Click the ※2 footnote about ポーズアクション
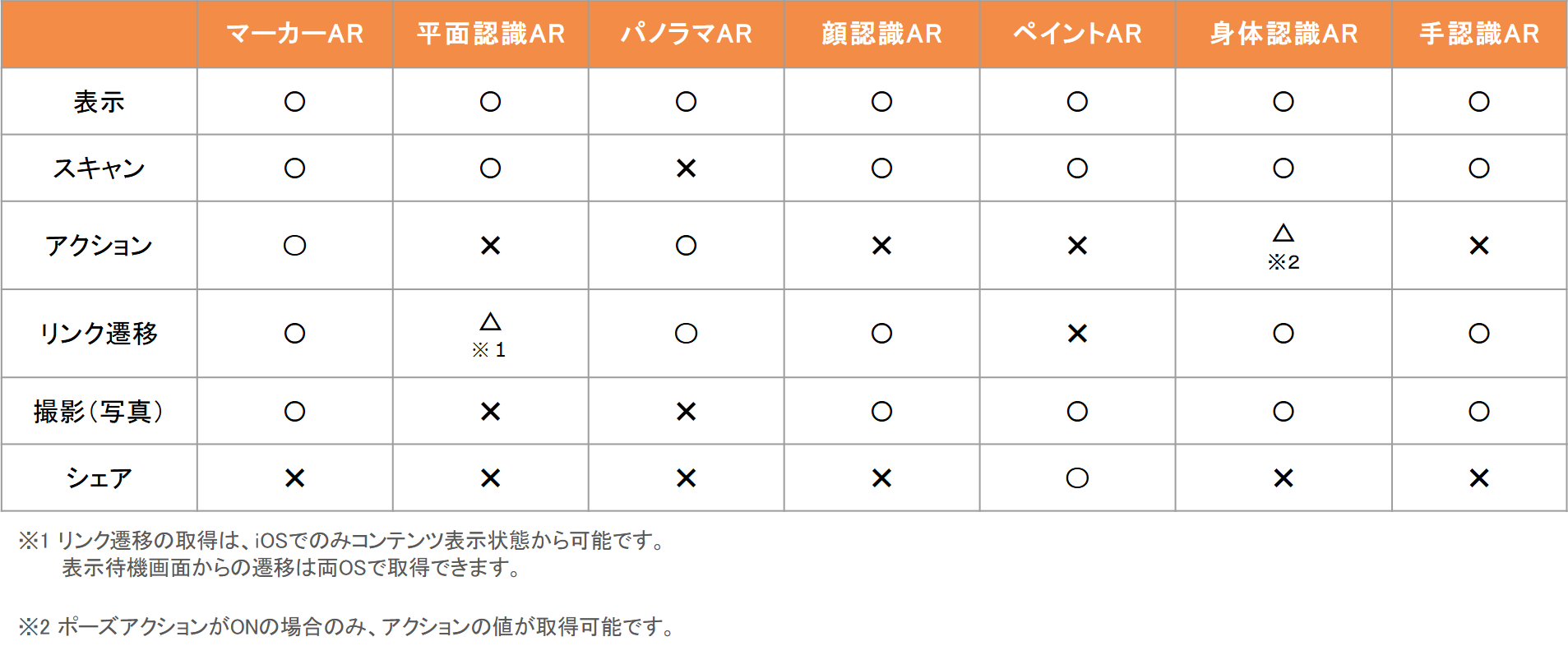The width and height of the screenshot is (1568, 655). [x=349, y=627]
